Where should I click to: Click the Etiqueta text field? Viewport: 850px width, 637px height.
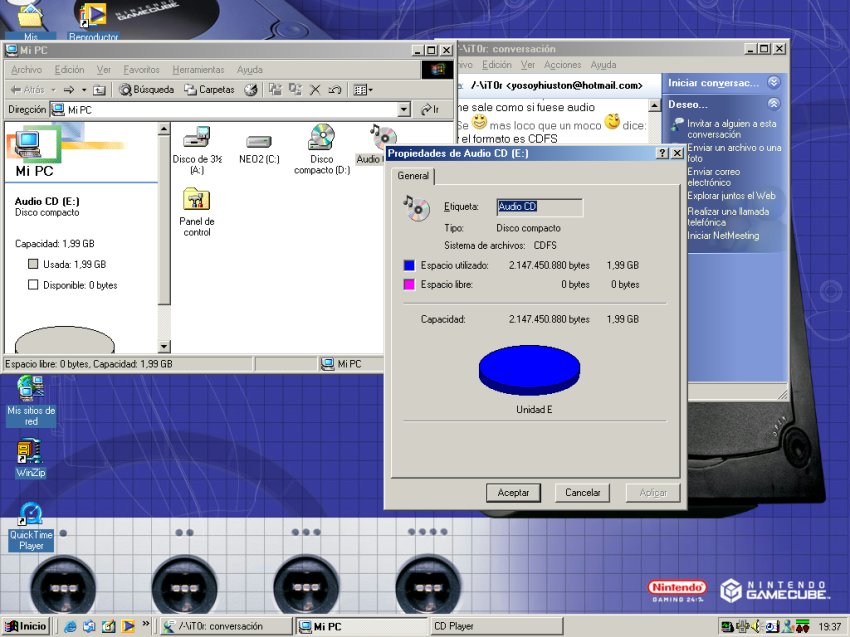539,207
